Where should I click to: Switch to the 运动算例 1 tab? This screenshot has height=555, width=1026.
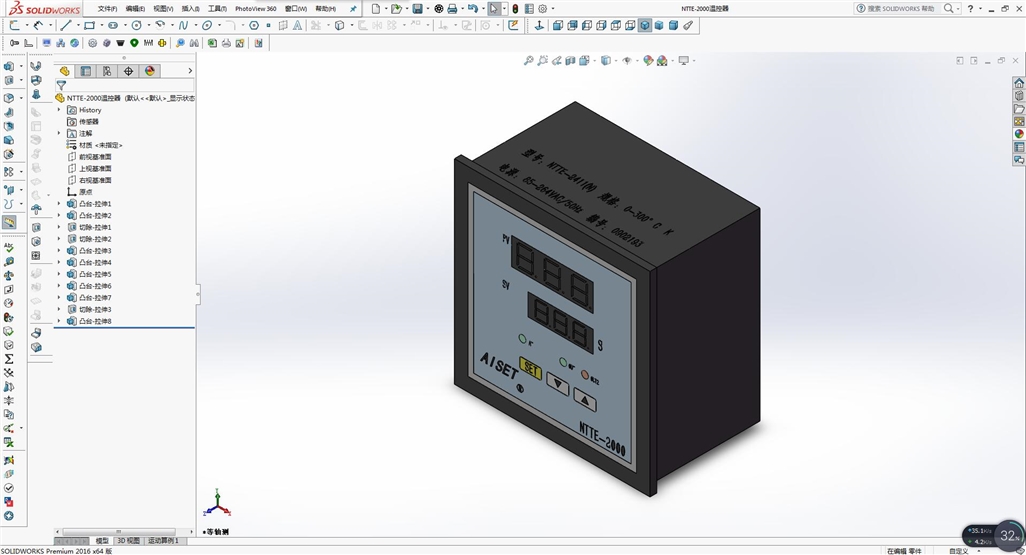(x=163, y=541)
